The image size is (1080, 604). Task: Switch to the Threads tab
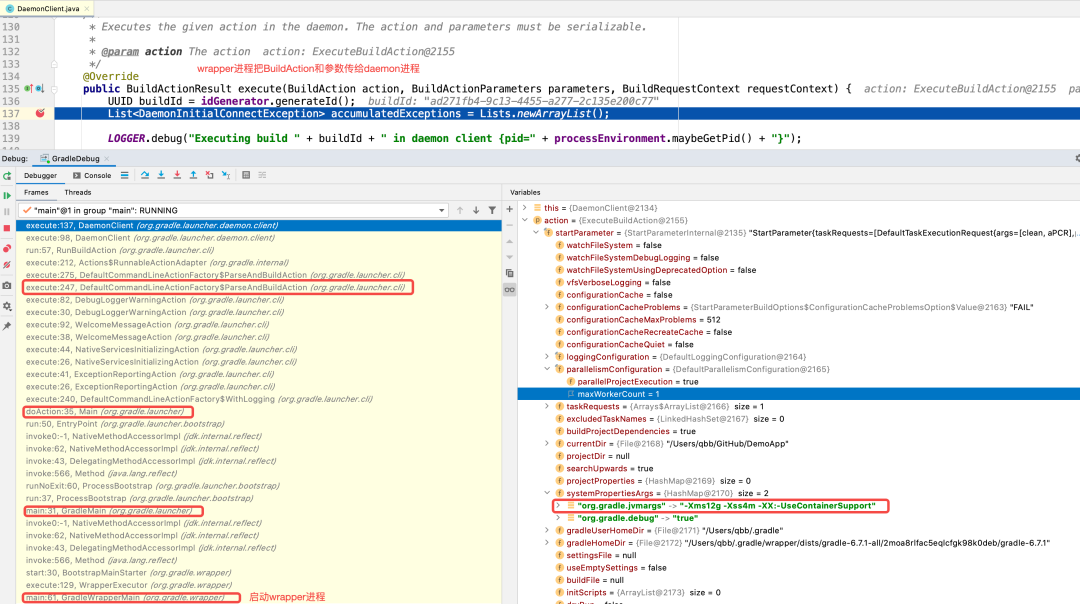click(78, 192)
